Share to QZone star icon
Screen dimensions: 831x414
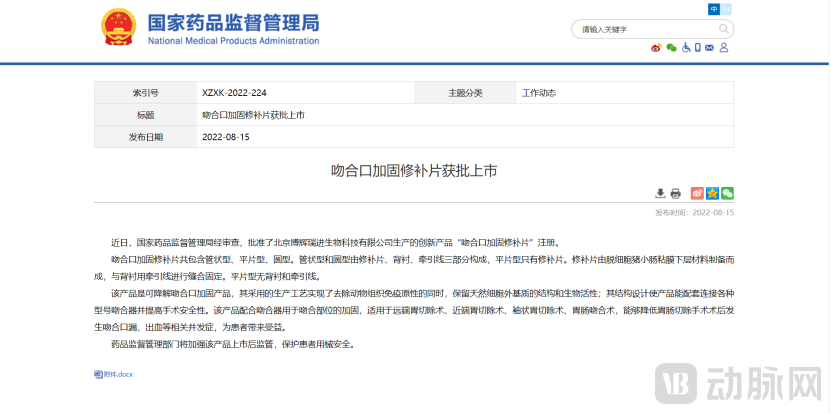click(x=712, y=193)
